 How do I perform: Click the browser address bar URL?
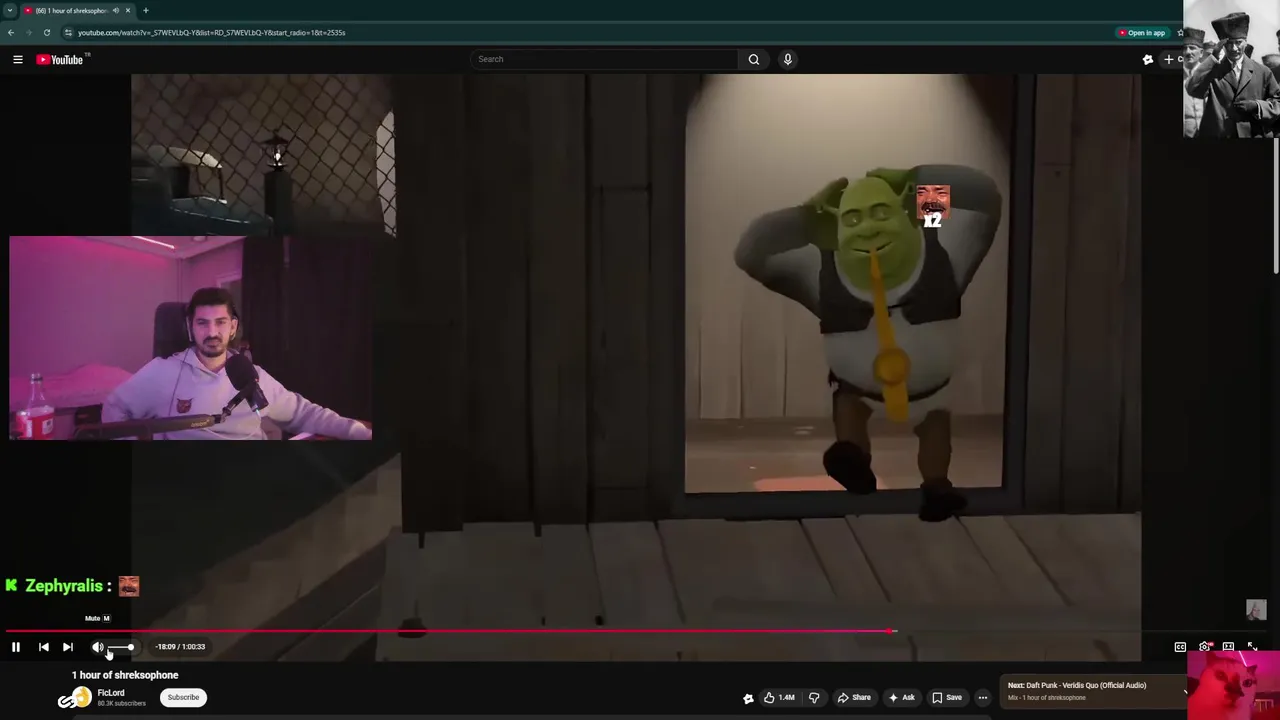point(212,33)
